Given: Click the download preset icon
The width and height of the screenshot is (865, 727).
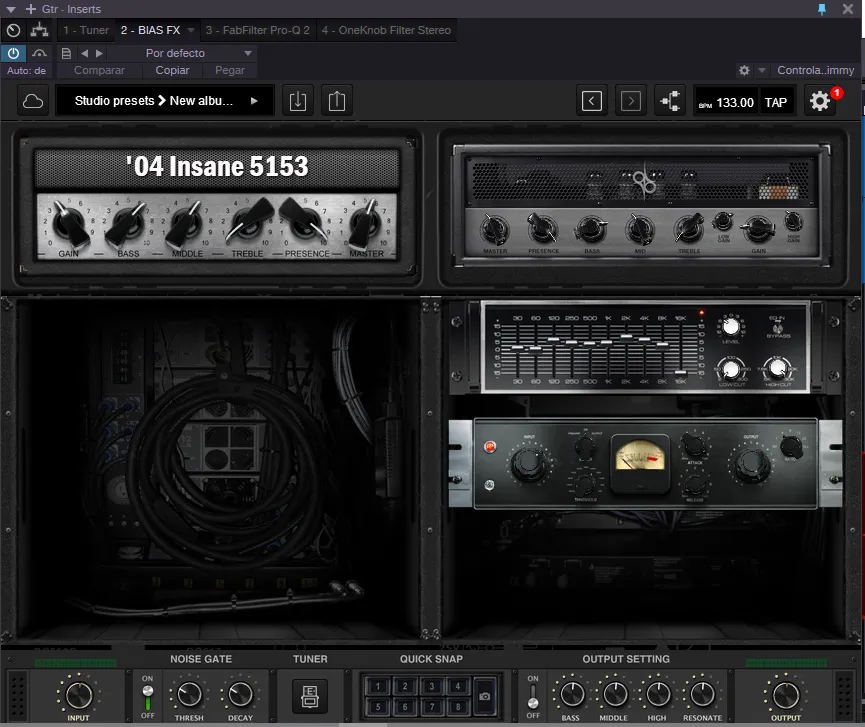Looking at the screenshot, I should tap(298, 101).
